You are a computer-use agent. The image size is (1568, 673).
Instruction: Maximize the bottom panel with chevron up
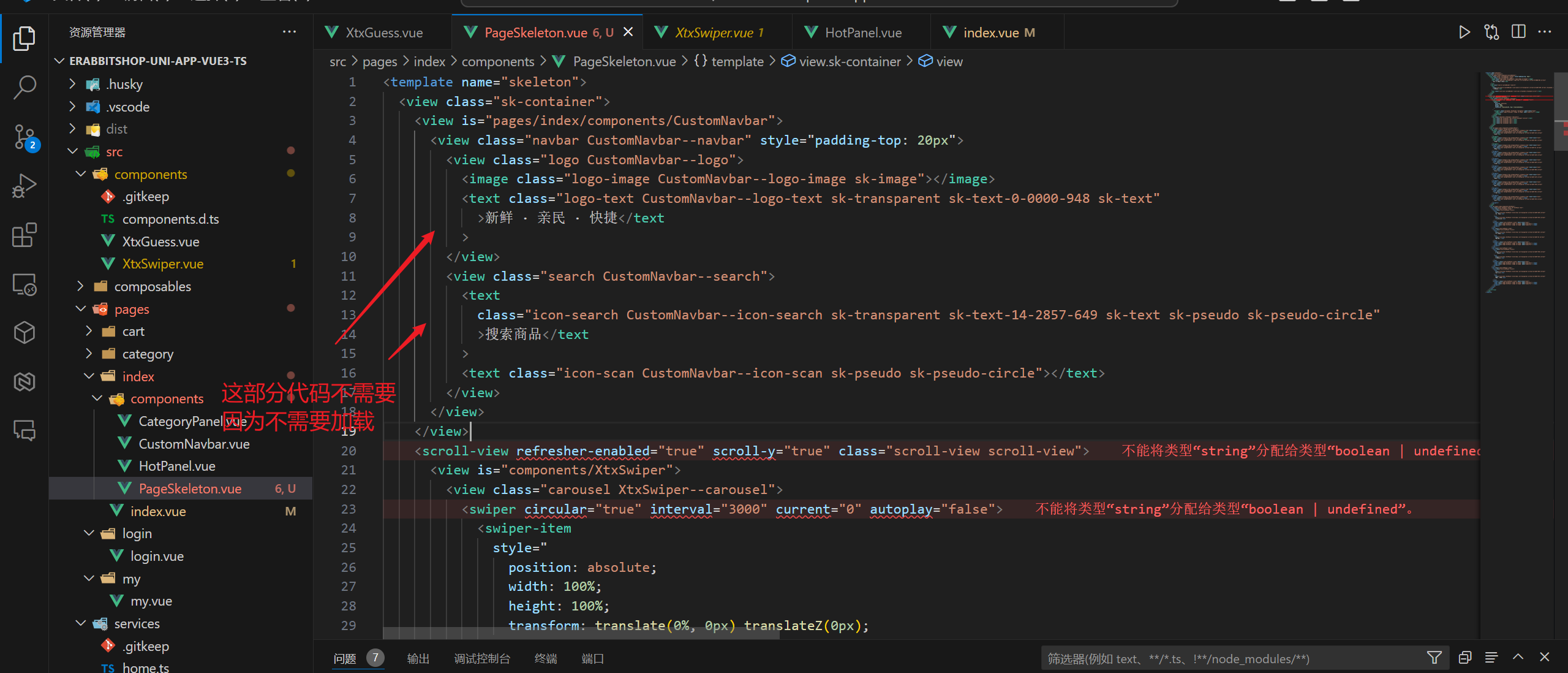point(1518,658)
